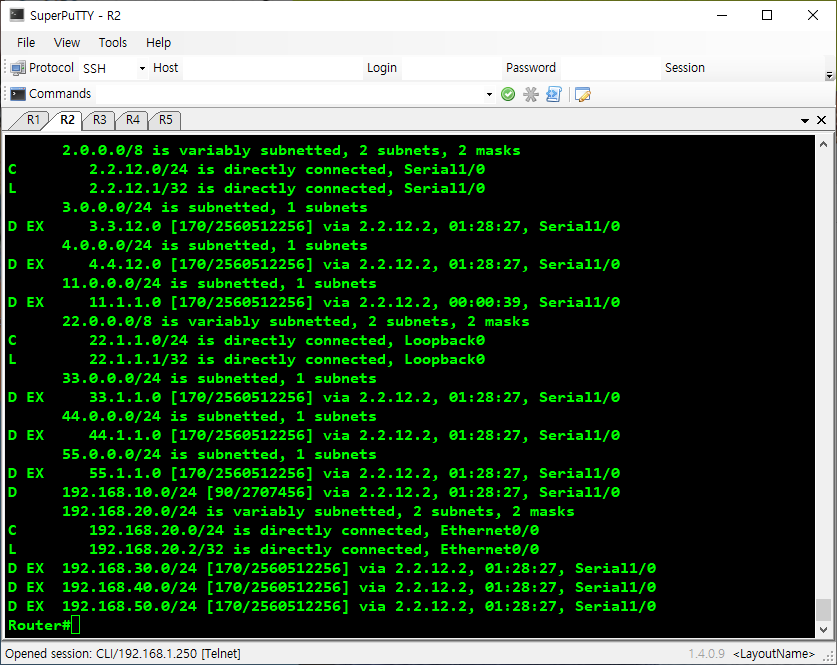This screenshot has height=665, width=837.
Task: Click the green checkmark send command icon
Action: pos(508,94)
